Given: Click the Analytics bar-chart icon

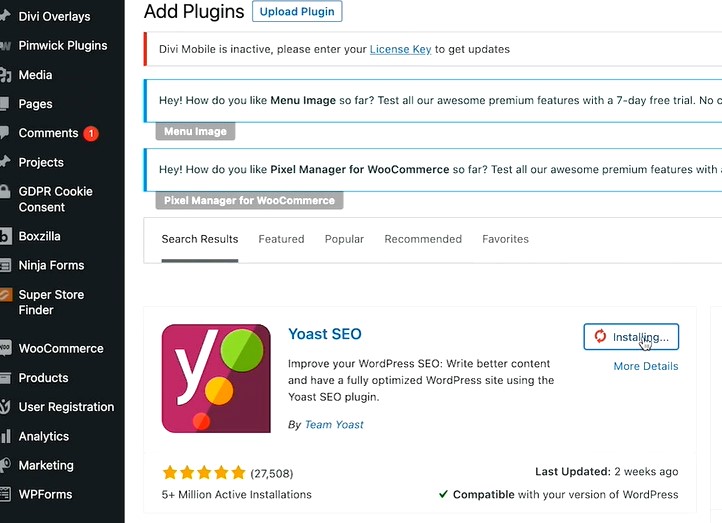Looking at the screenshot, I should pyautogui.click(x=5, y=436).
